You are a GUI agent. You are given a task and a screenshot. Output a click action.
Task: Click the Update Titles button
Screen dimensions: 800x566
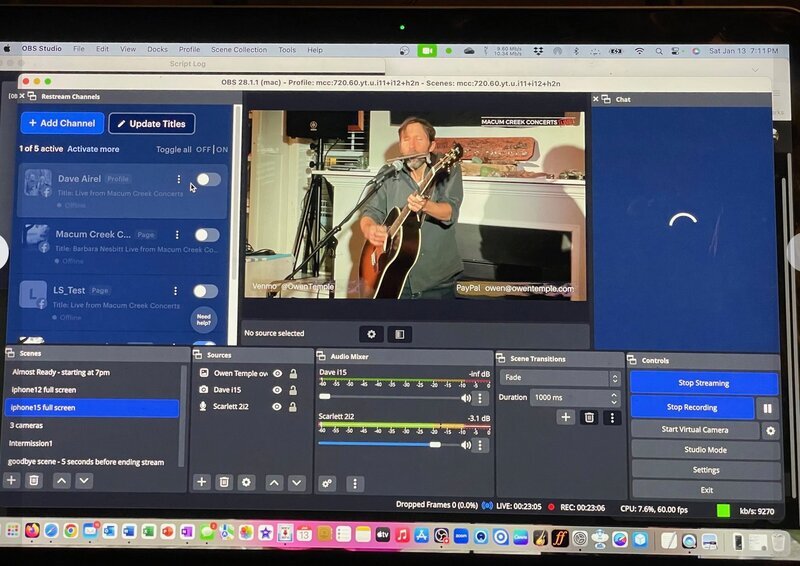(151, 124)
